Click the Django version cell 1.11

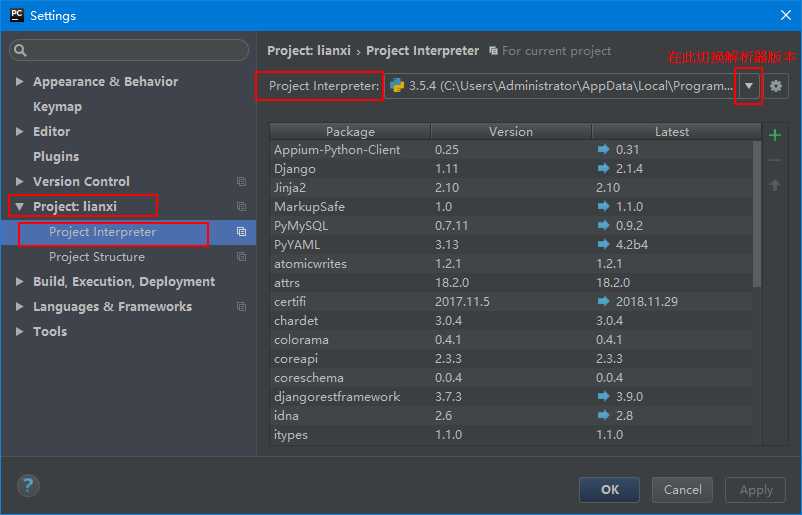click(x=447, y=168)
